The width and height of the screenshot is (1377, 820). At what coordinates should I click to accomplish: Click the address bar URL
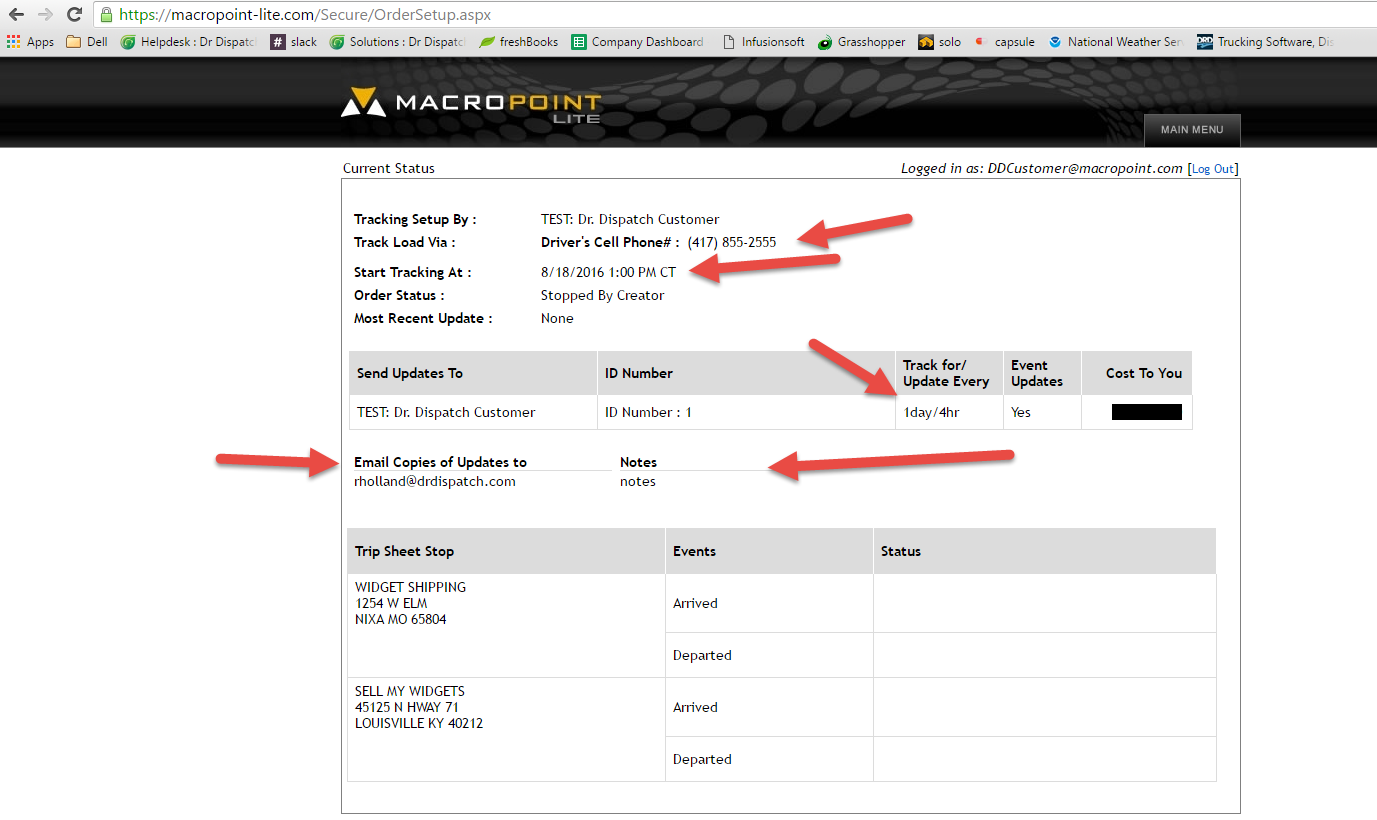click(x=305, y=15)
